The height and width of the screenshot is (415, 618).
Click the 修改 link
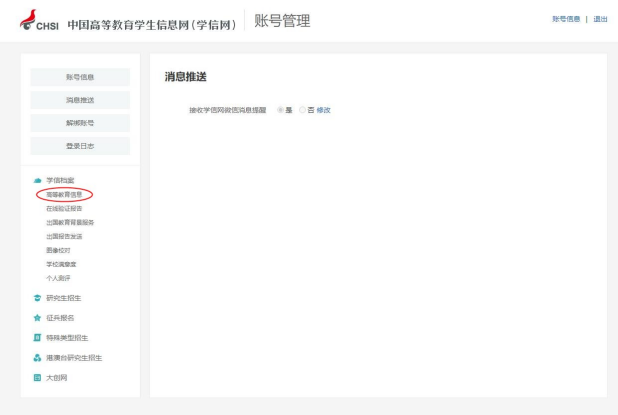point(323,110)
